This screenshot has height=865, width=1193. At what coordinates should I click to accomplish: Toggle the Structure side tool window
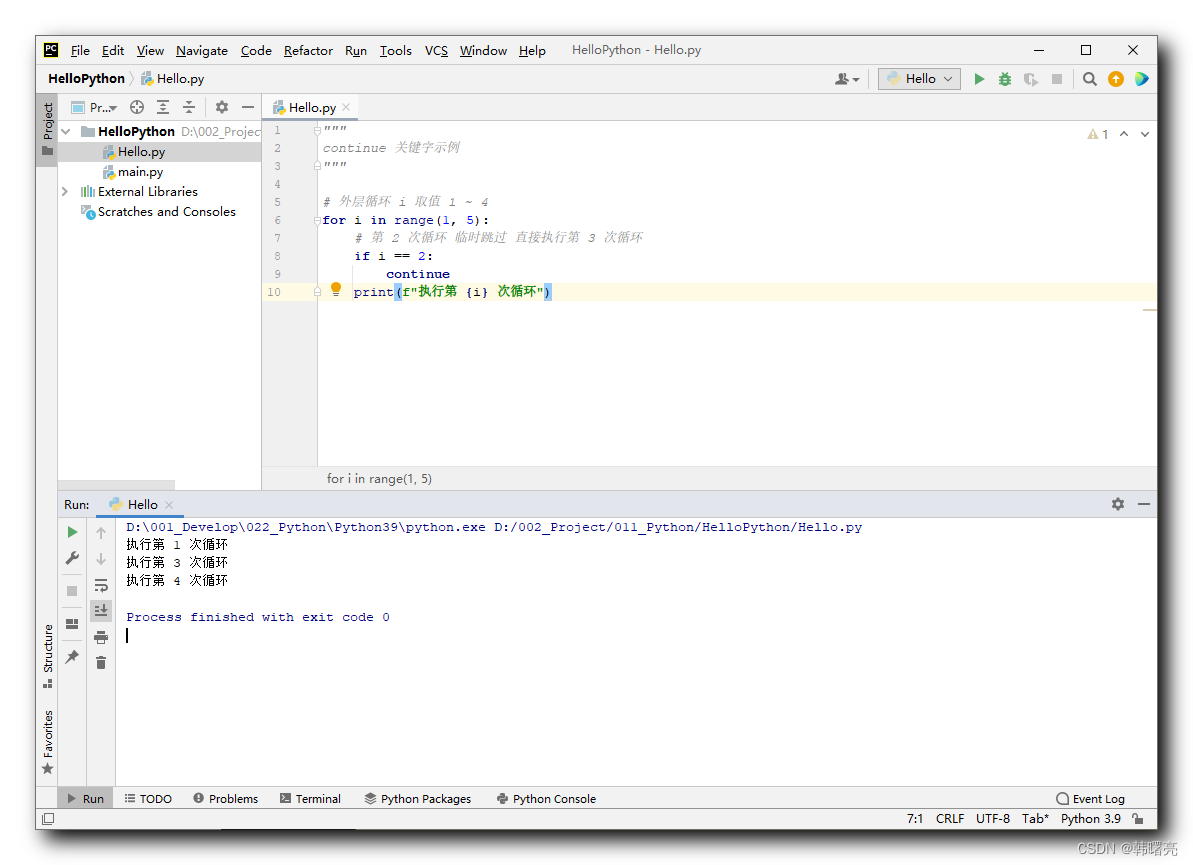coord(47,656)
